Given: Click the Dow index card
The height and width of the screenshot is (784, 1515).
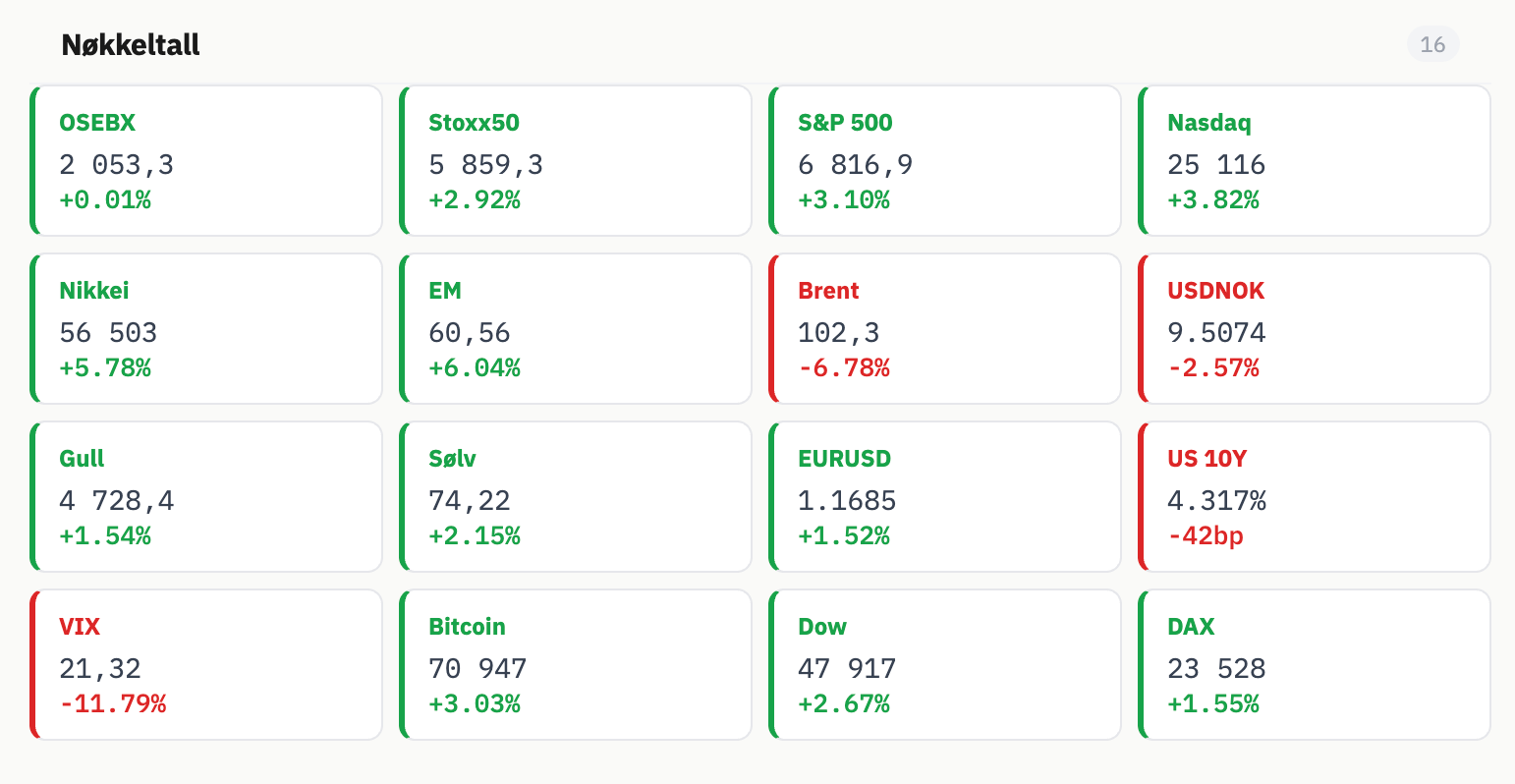Looking at the screenshot, I should 945,665.
